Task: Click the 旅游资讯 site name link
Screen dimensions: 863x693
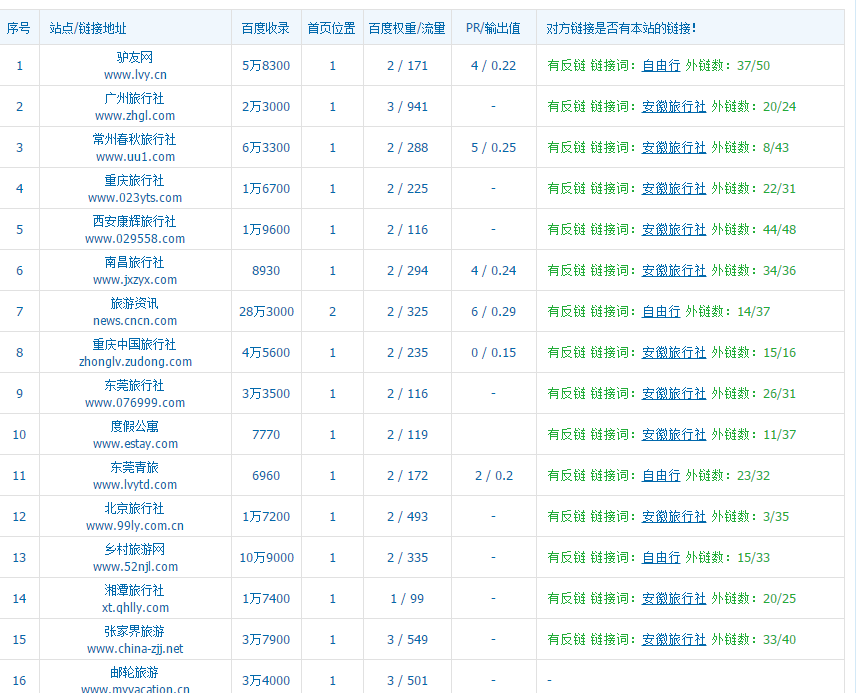Action: 134,303
